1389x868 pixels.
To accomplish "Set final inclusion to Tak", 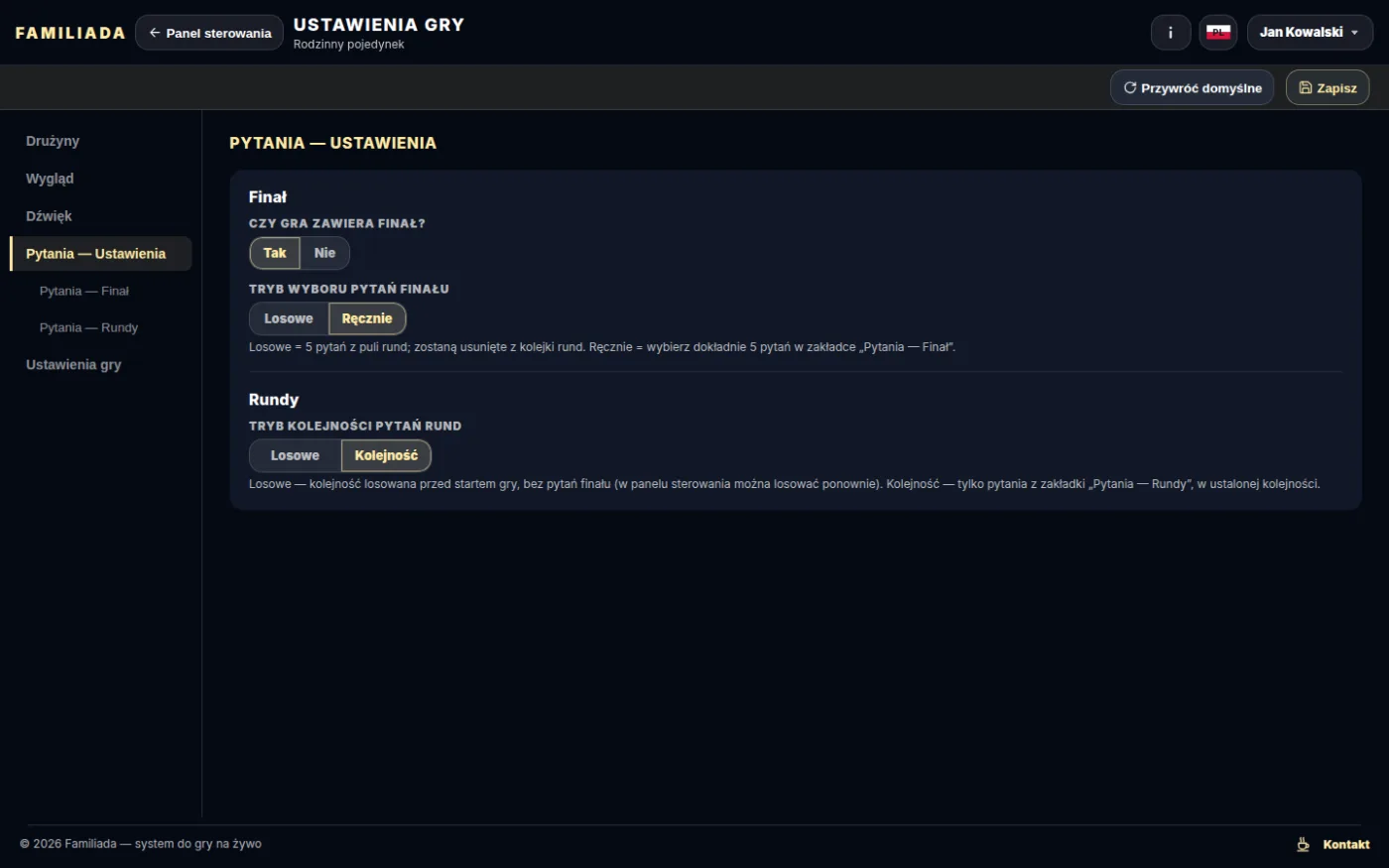I will pyautogui.click(x=275, y=253).
